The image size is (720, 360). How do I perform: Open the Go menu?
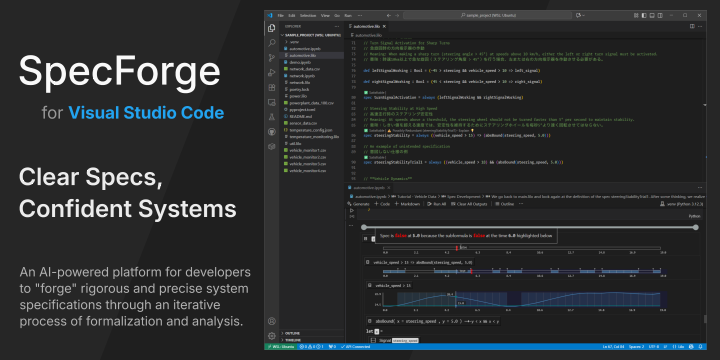tap(337, 15)
